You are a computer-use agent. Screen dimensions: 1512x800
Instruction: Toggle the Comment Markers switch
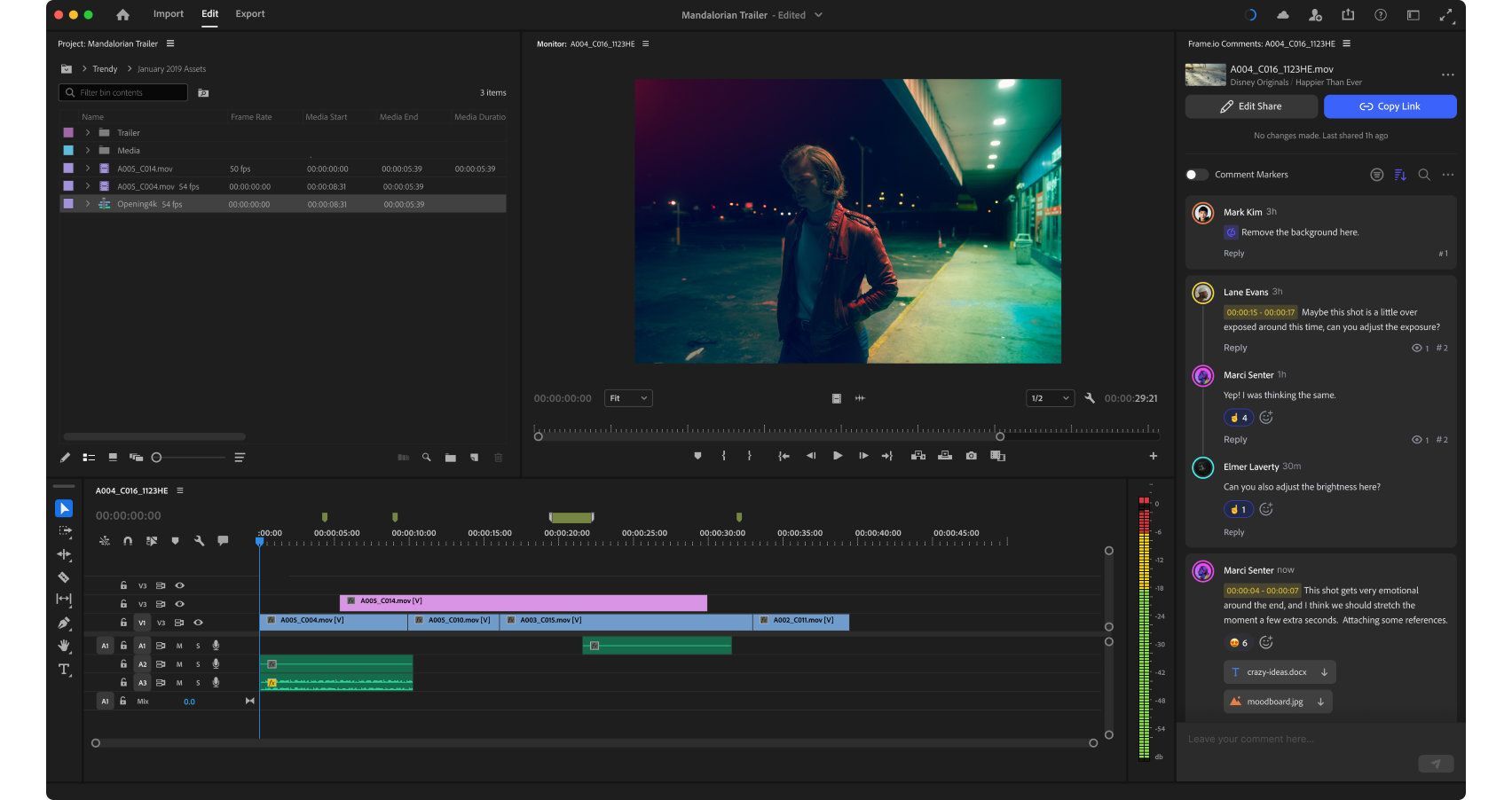[x=1197, y=175]
